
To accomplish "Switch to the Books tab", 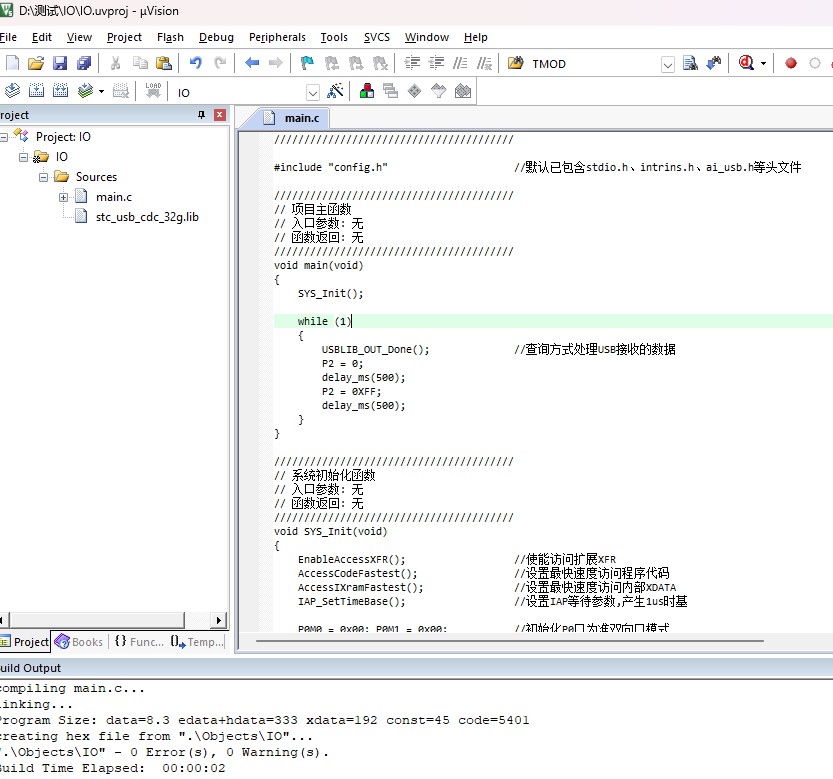I will (79, 642).
